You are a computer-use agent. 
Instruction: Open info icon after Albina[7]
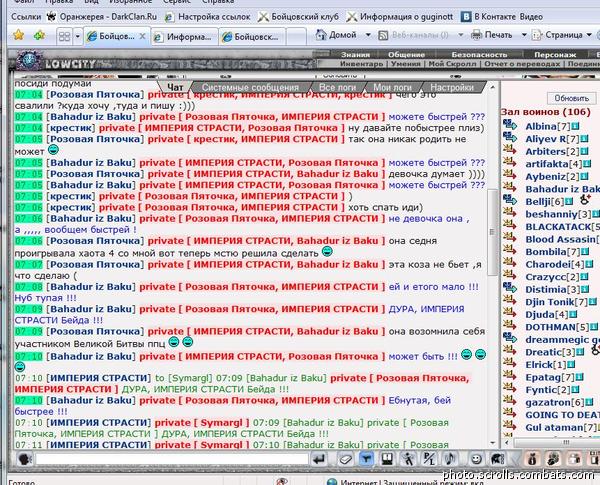pyautogui.click(x=576, y=126)
